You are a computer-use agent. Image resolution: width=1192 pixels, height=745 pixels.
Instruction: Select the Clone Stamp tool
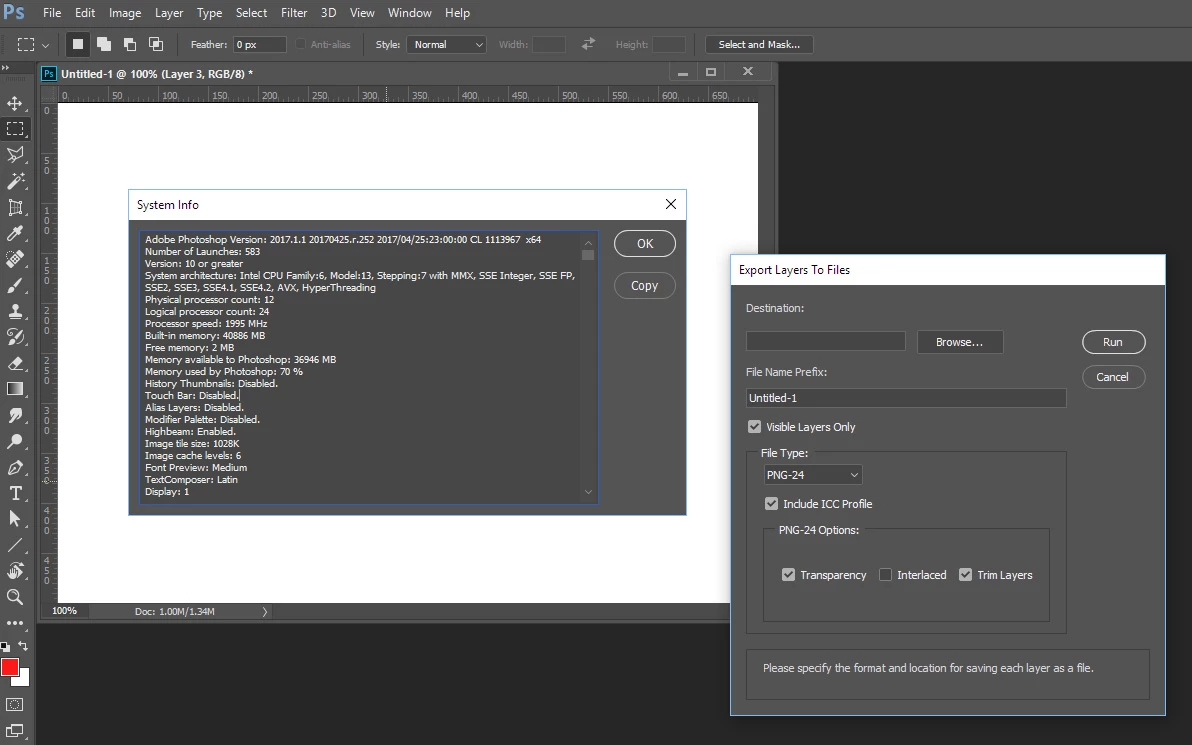click(x=14, y=311)
